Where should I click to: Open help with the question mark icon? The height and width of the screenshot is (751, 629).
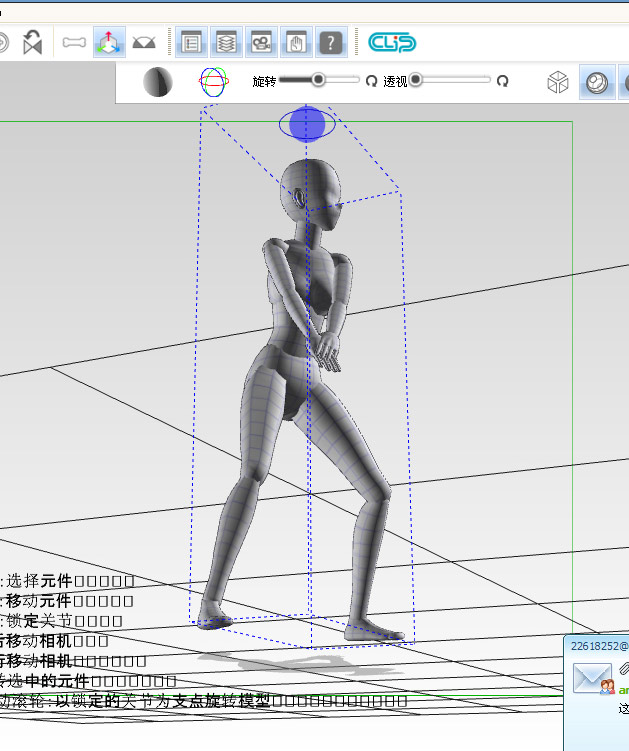coord(331,42)
